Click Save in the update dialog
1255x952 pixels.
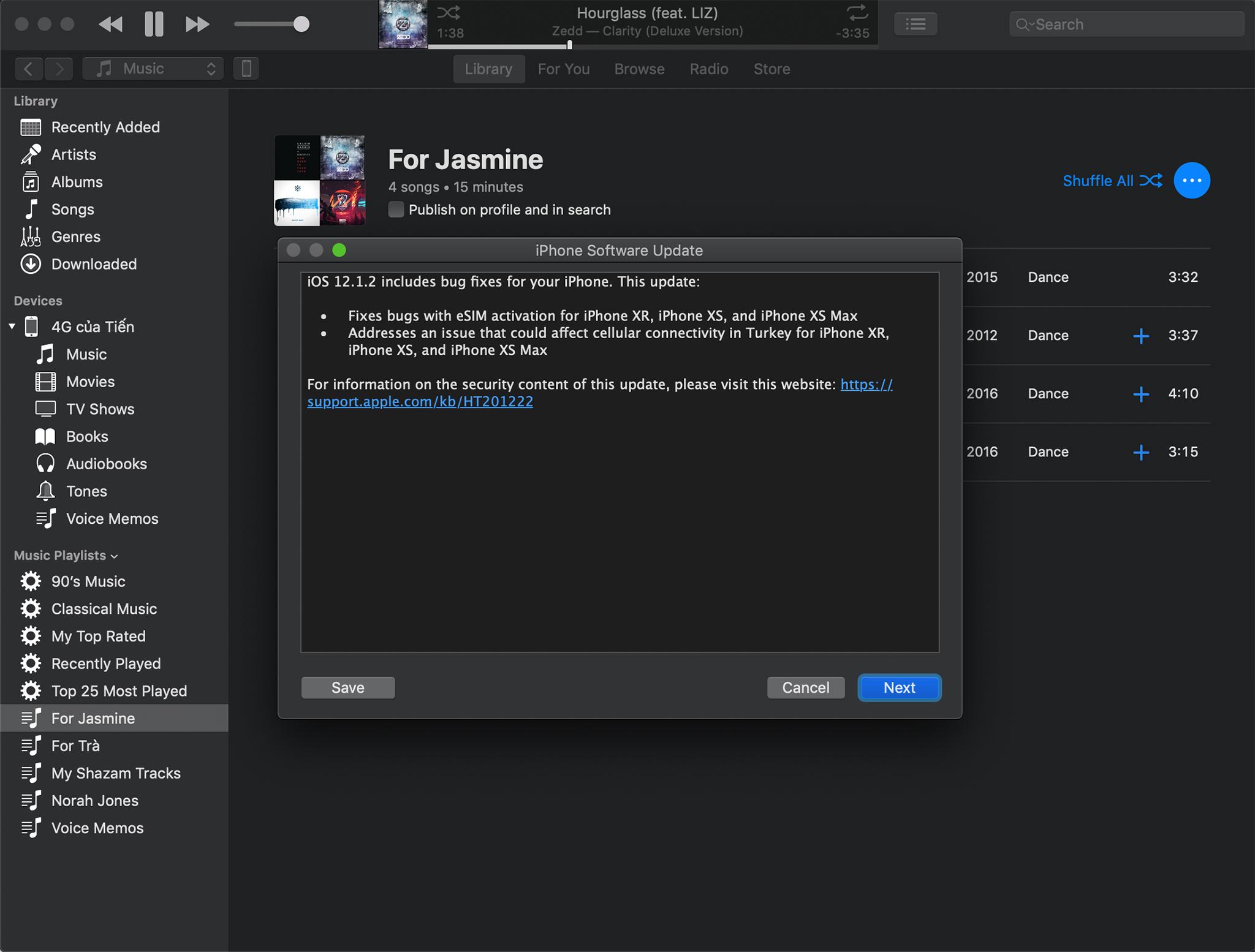348,687
